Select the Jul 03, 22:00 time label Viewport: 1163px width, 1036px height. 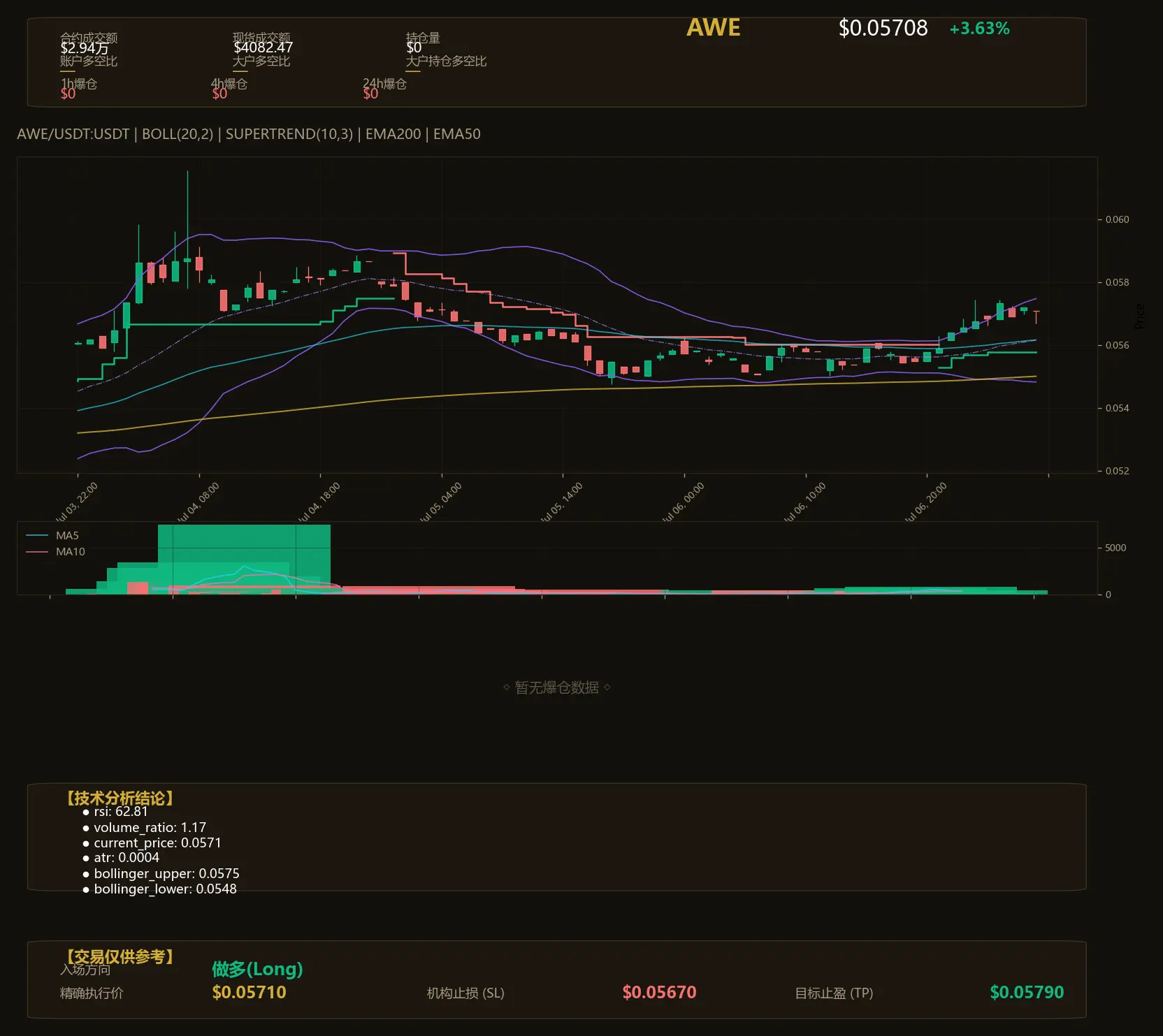[77, 502]
